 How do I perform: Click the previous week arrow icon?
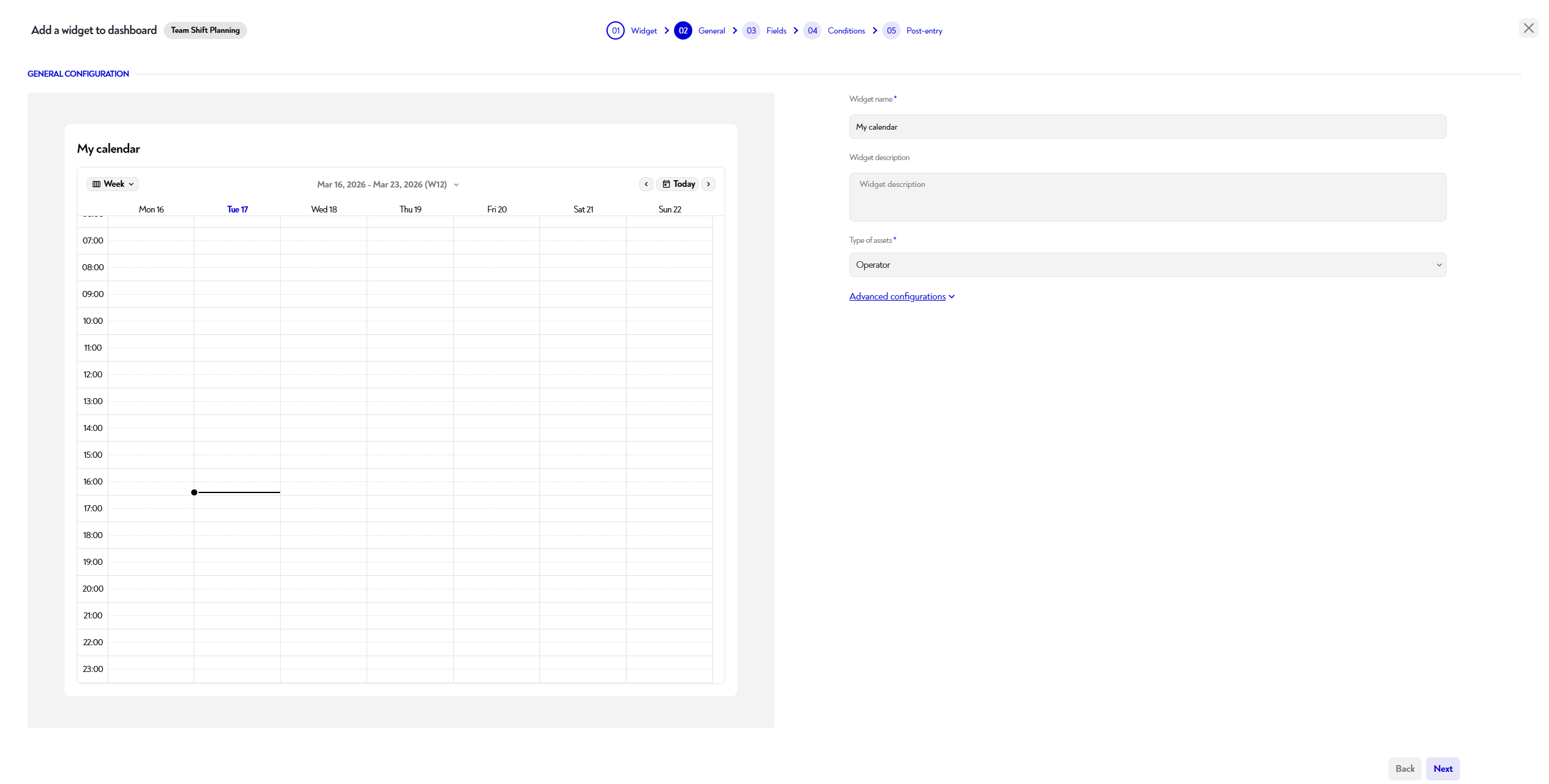(x=646, y=184)
